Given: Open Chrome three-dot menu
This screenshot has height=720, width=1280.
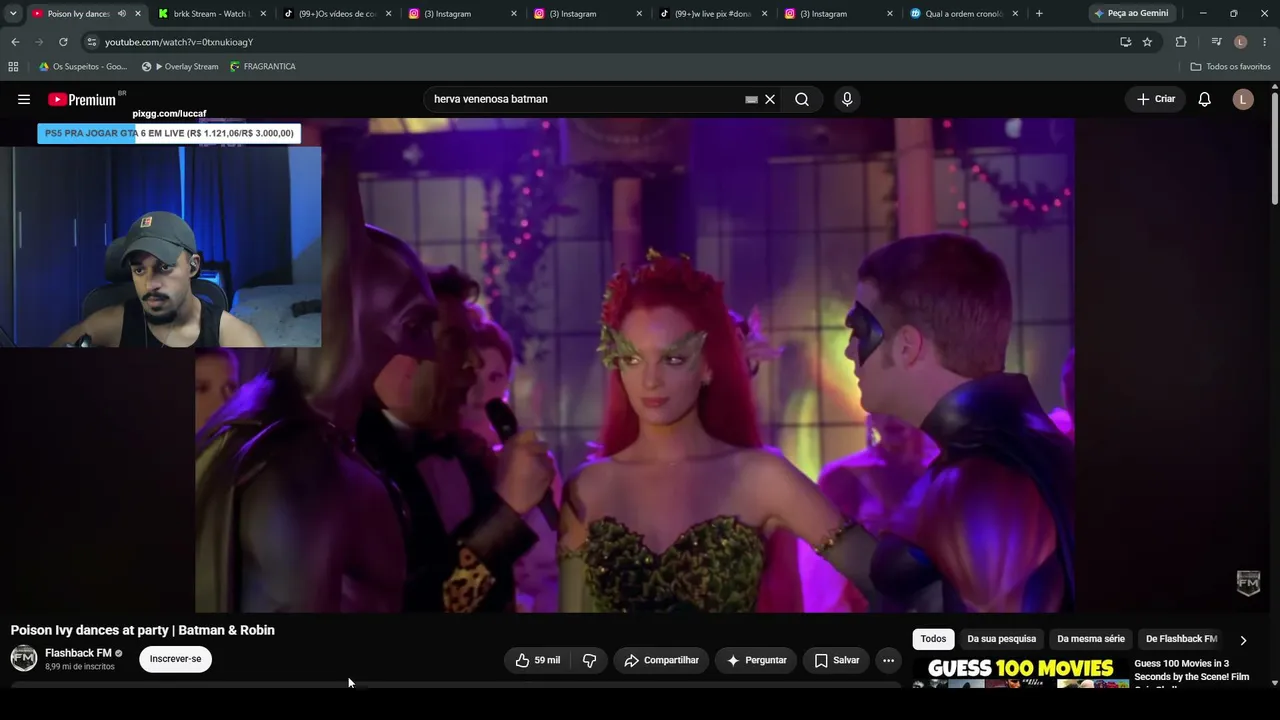Looking at the screenshot, I should coord(1265,42).
